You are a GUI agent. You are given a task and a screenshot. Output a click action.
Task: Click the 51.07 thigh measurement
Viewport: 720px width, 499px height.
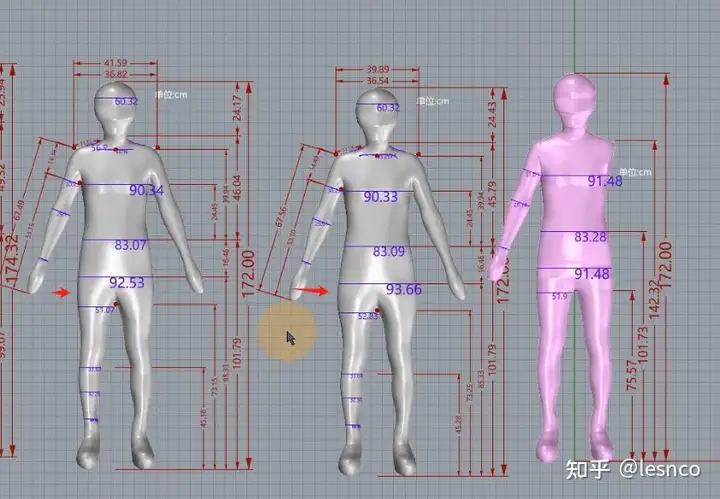click(x=104, y=310)
